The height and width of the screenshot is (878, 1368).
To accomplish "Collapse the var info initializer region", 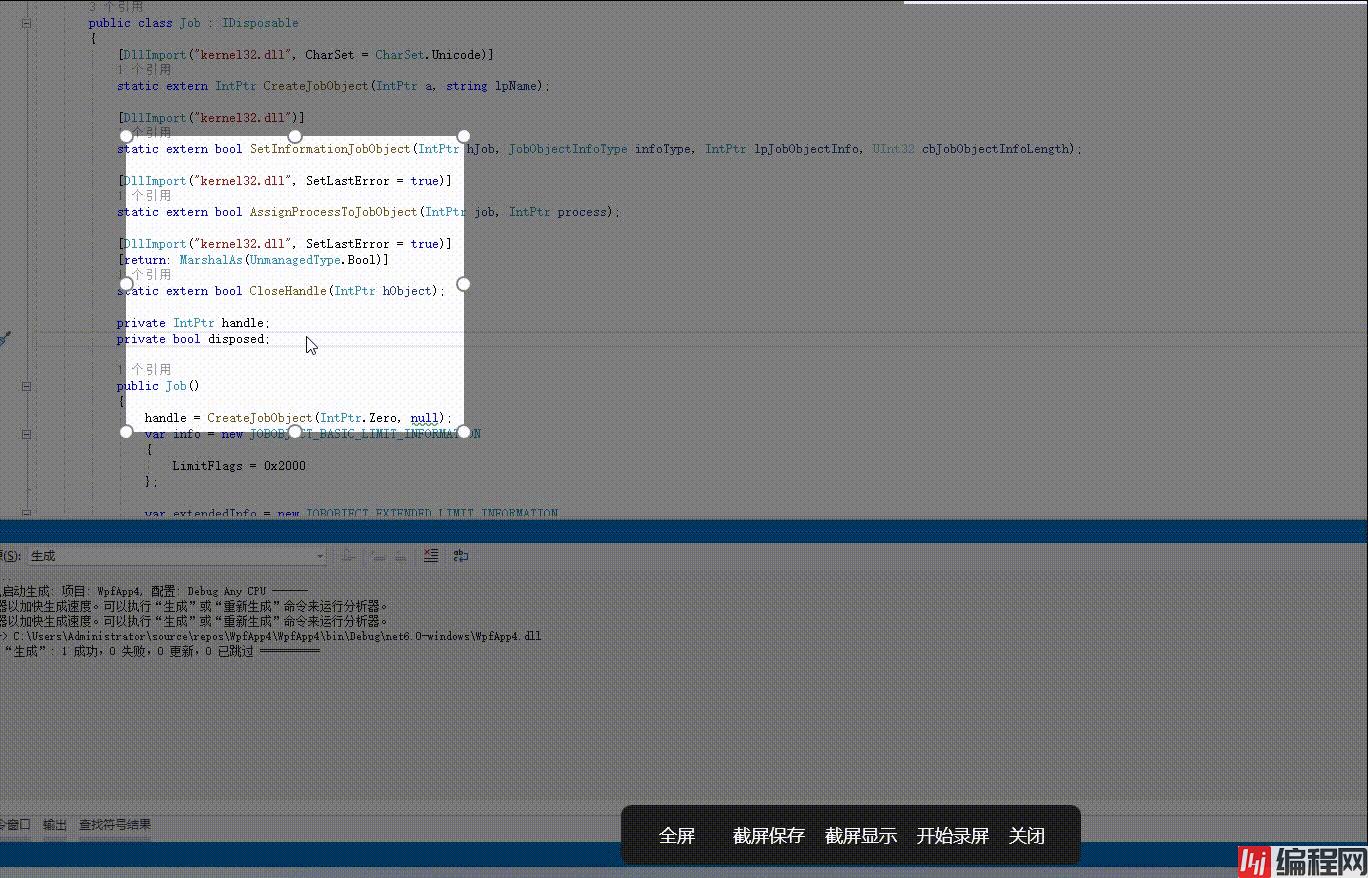I will coord(27,434).
